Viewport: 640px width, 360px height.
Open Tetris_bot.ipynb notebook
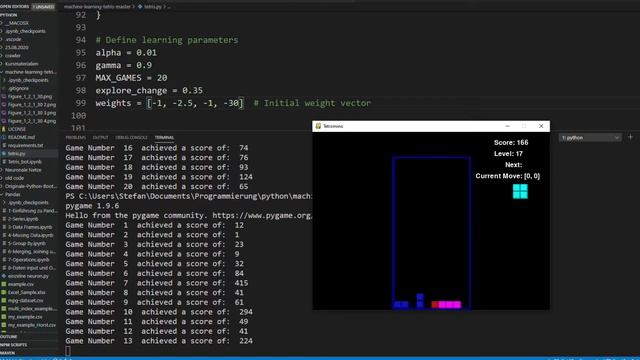pos(24,162)
